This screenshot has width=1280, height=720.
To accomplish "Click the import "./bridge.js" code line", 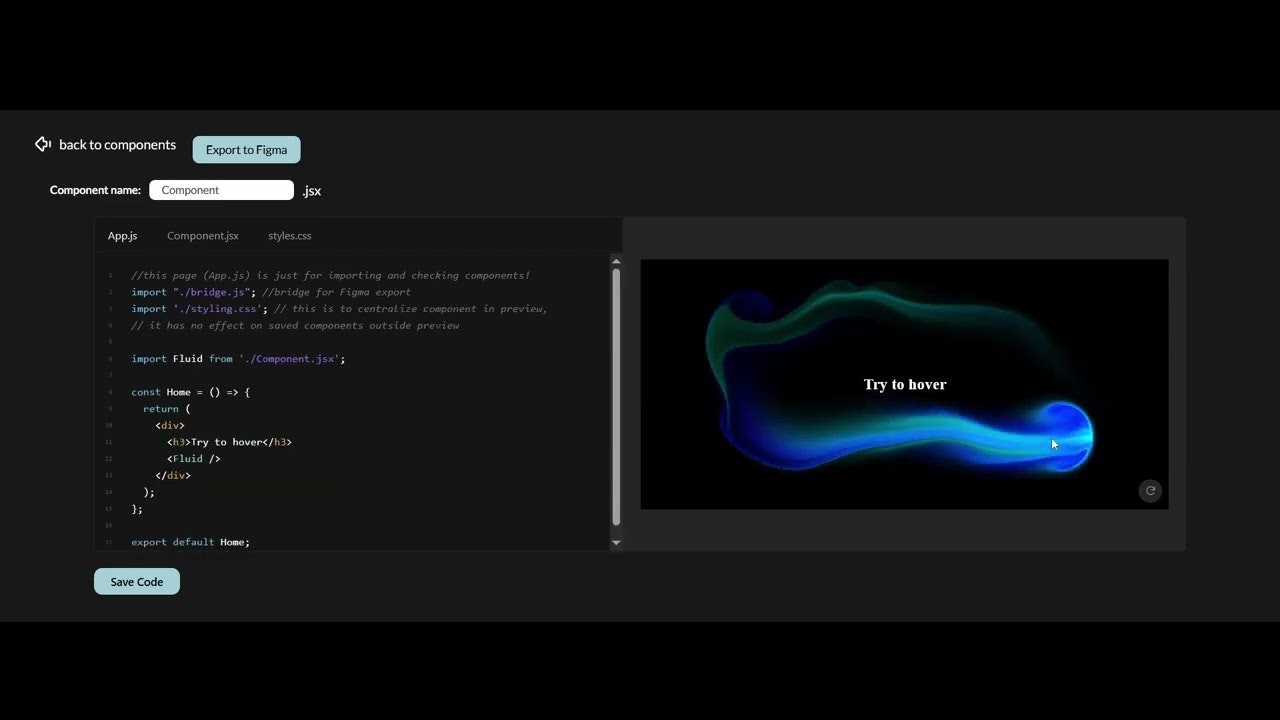I will click(271, 292).
